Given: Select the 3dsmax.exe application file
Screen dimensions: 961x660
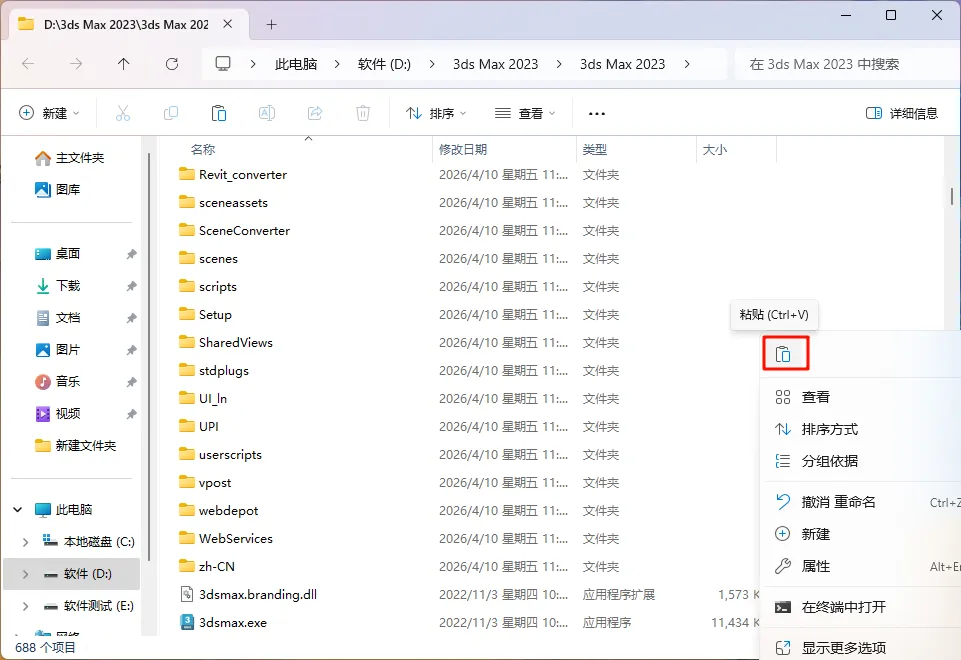Looking at the screenshot, I should tap(232, 623).
